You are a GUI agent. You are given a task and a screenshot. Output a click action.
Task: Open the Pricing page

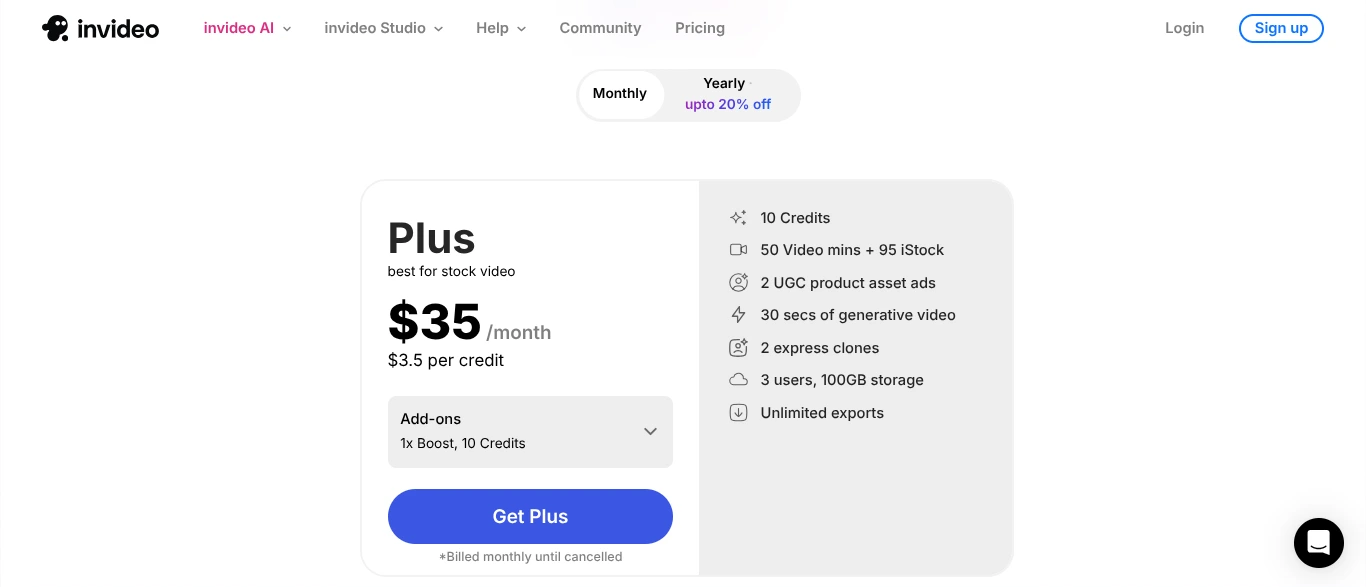700,28
